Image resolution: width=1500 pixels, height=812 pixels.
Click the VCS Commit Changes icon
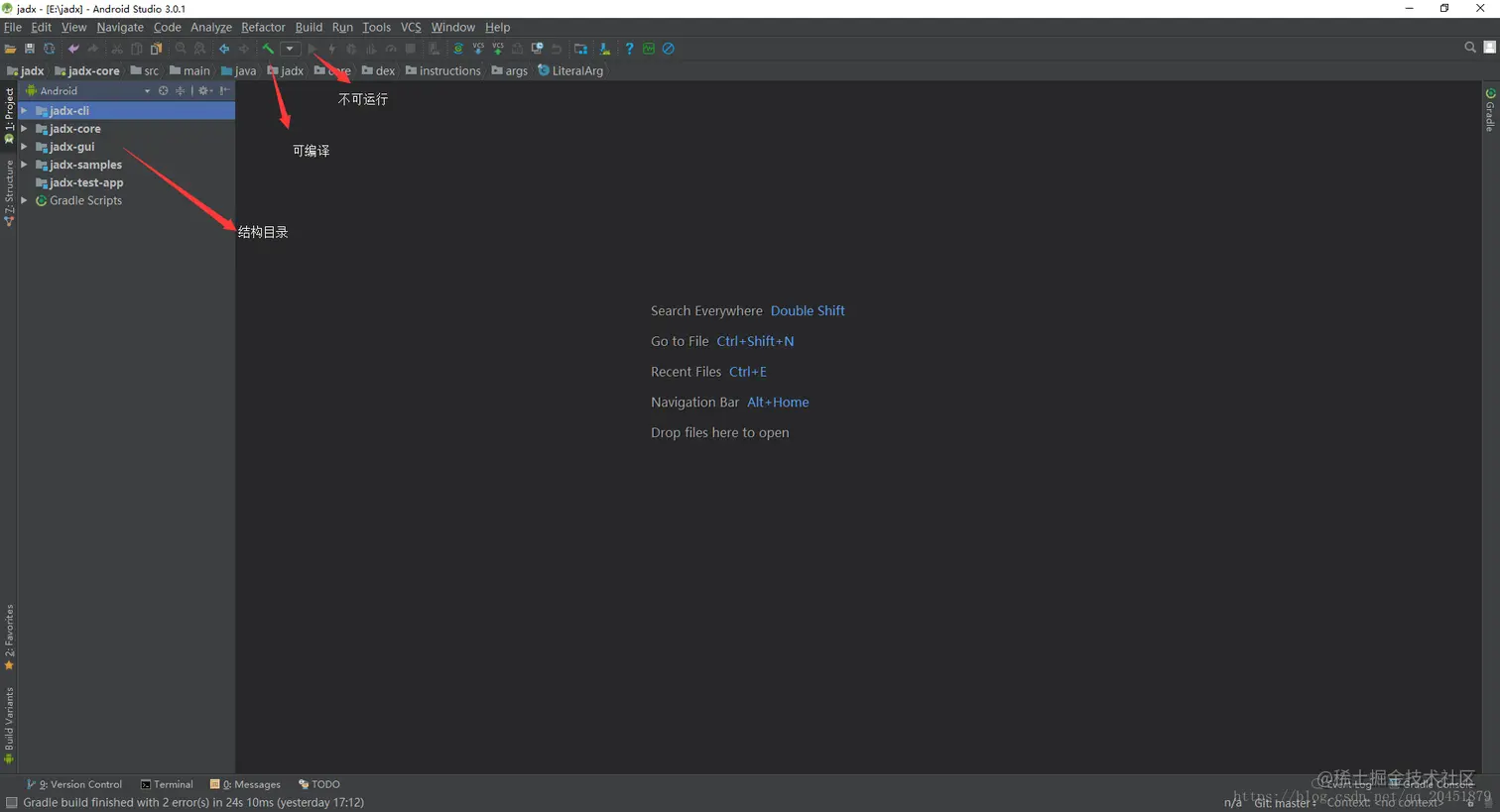coord(498,49)
